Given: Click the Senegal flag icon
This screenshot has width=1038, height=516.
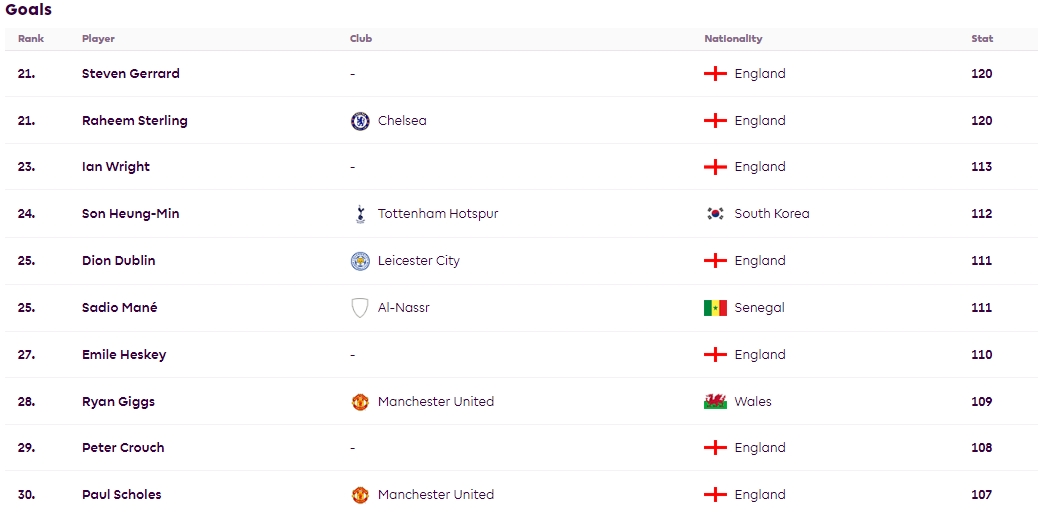Looking at the screenshot, I should pos(715,308).
